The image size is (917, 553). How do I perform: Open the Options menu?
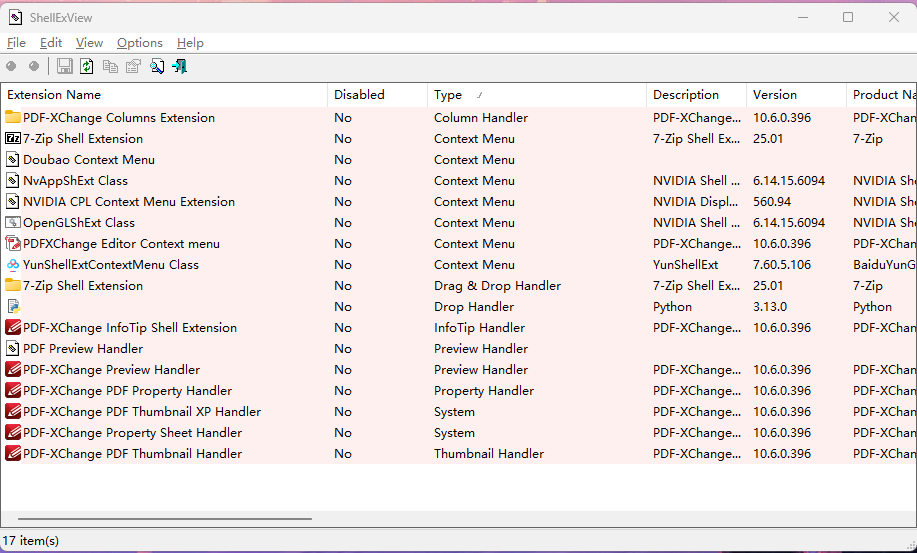pos(139,43)
